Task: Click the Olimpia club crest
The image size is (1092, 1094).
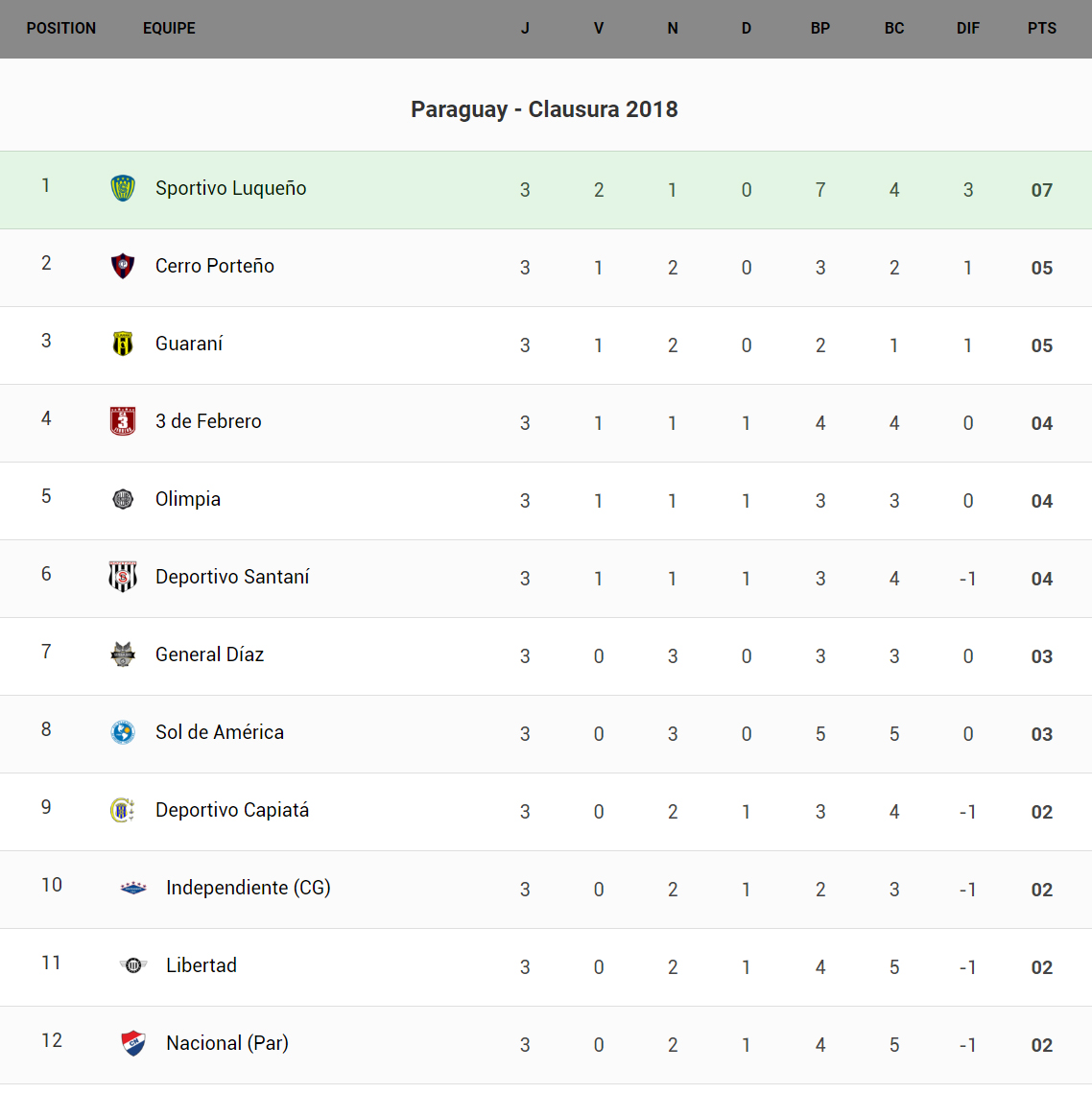Action: pyautogui.click(x=123, y=499)
